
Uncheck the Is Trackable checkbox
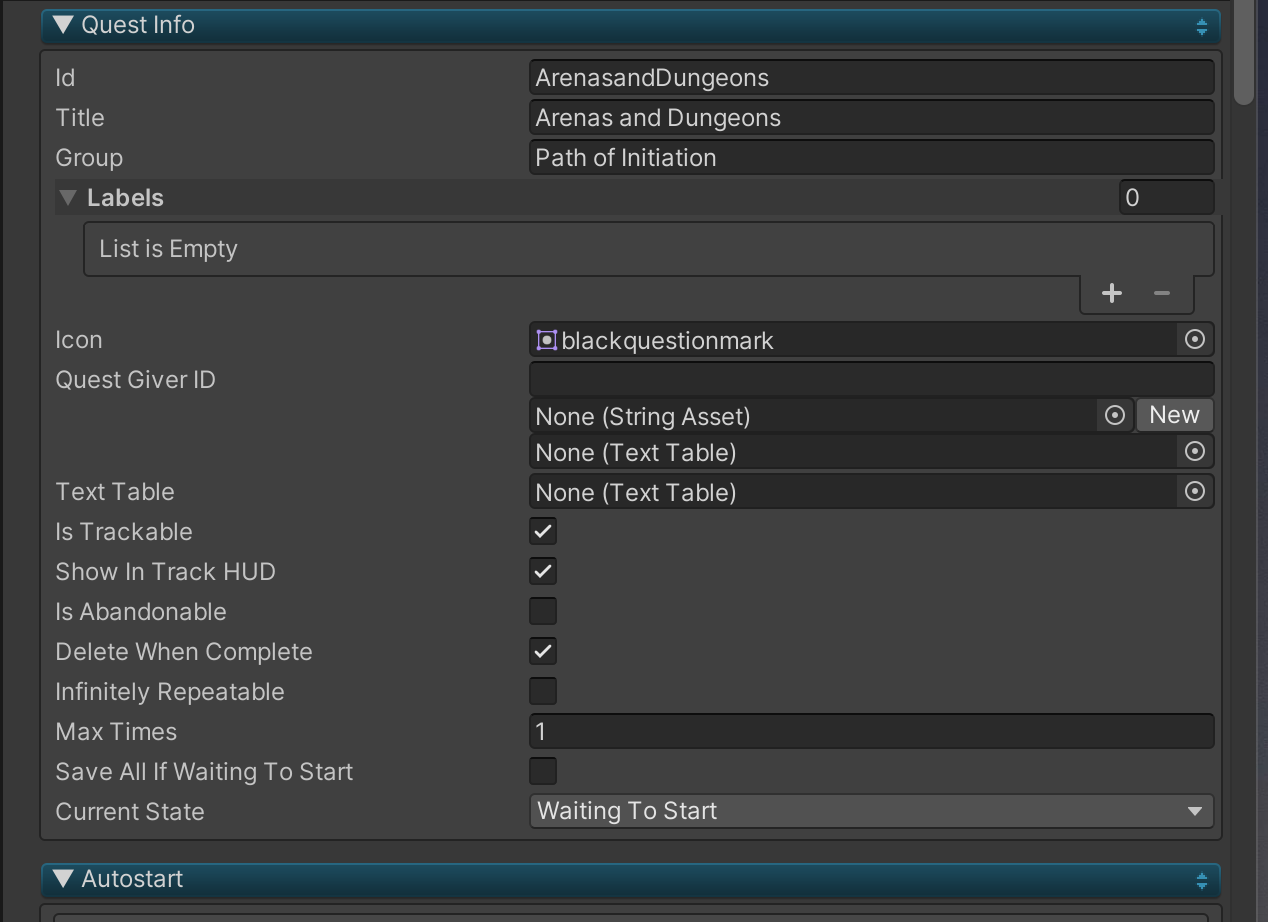coord(543,531)
